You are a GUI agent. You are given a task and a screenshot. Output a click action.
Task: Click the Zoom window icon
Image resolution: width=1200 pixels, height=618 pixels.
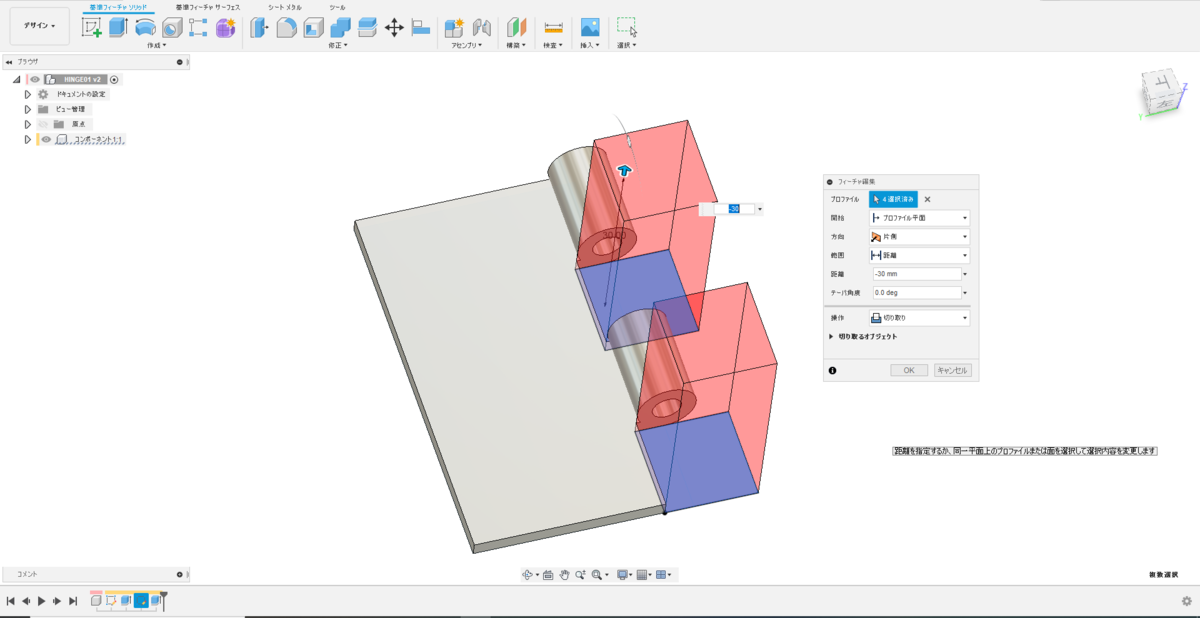[x=580, y=575]
